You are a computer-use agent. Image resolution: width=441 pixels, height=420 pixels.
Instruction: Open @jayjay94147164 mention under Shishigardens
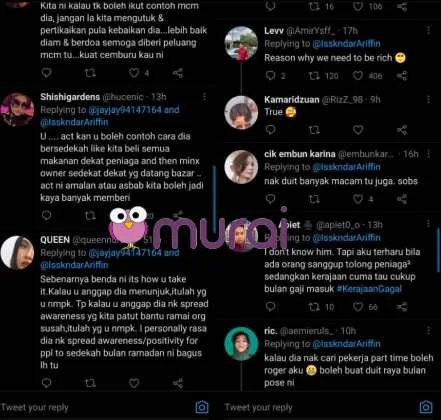pos(125,110)
